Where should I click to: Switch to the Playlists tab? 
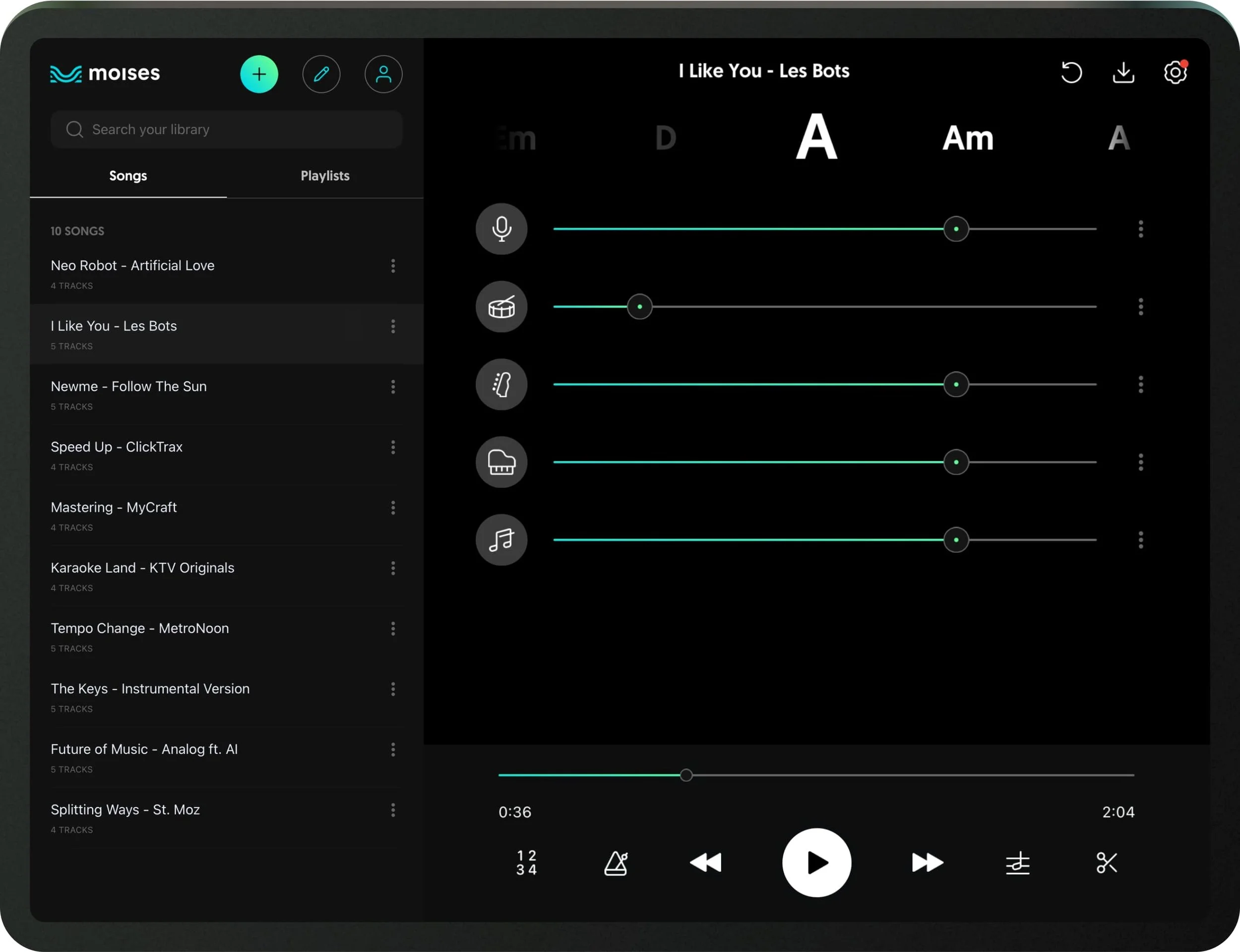pyautogui.click(x=325, y=176)
